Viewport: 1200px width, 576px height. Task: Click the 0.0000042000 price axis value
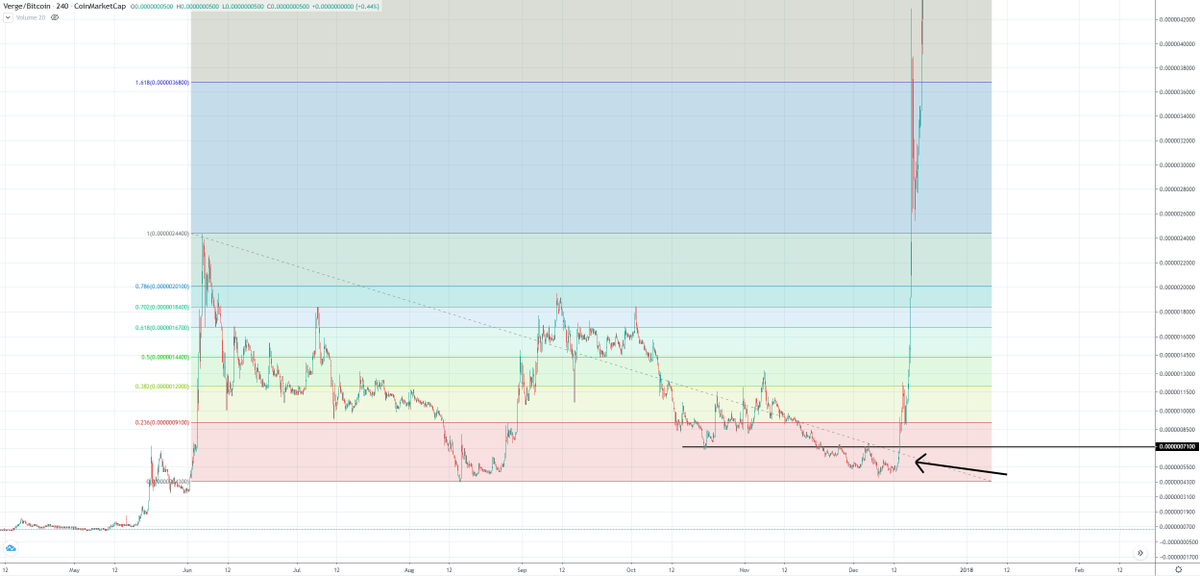(1177, 20)
